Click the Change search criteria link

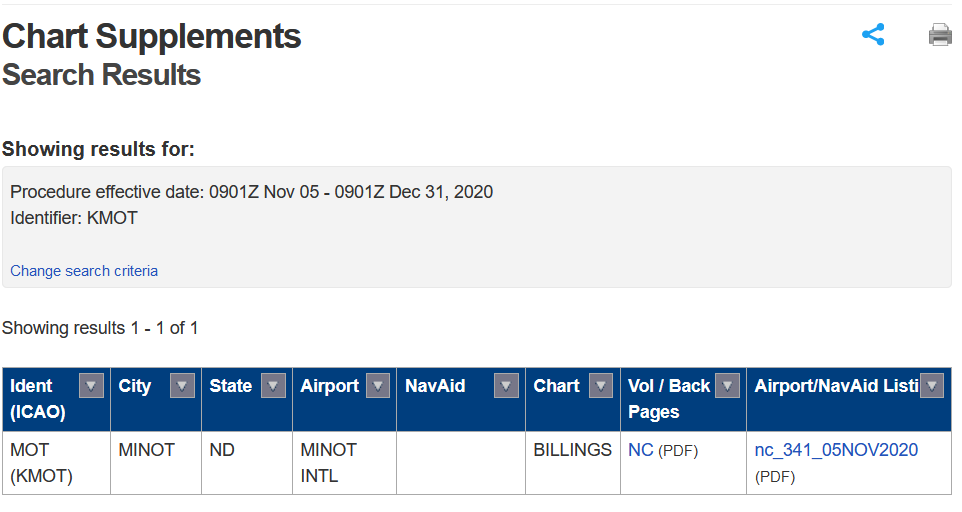pos(84,271)
